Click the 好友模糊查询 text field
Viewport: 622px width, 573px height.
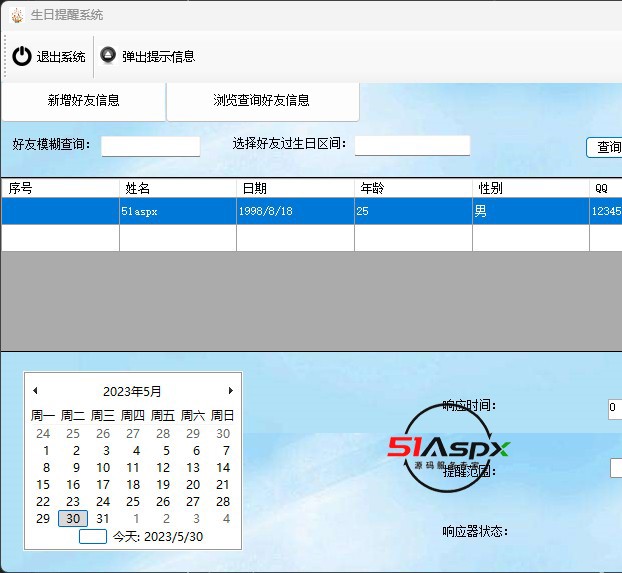(x=151, y=146)
